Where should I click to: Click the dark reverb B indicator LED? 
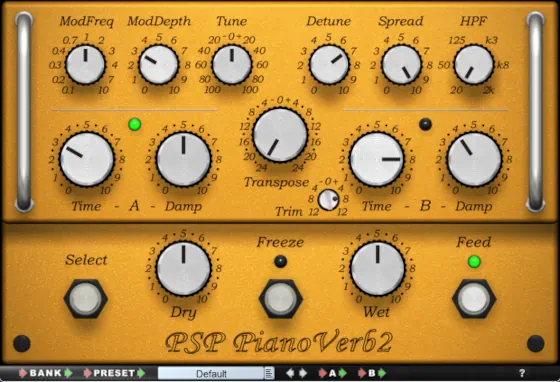(425, 124)
